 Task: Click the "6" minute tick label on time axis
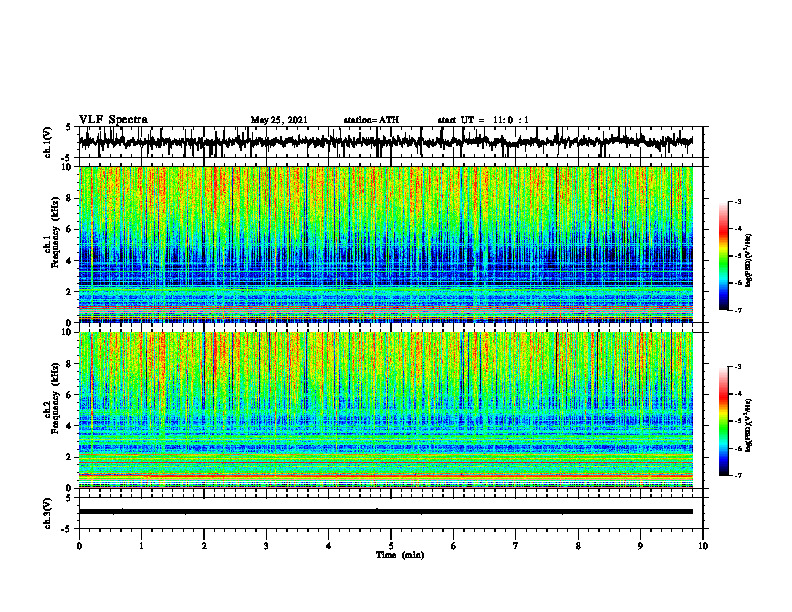click(454, 546)
